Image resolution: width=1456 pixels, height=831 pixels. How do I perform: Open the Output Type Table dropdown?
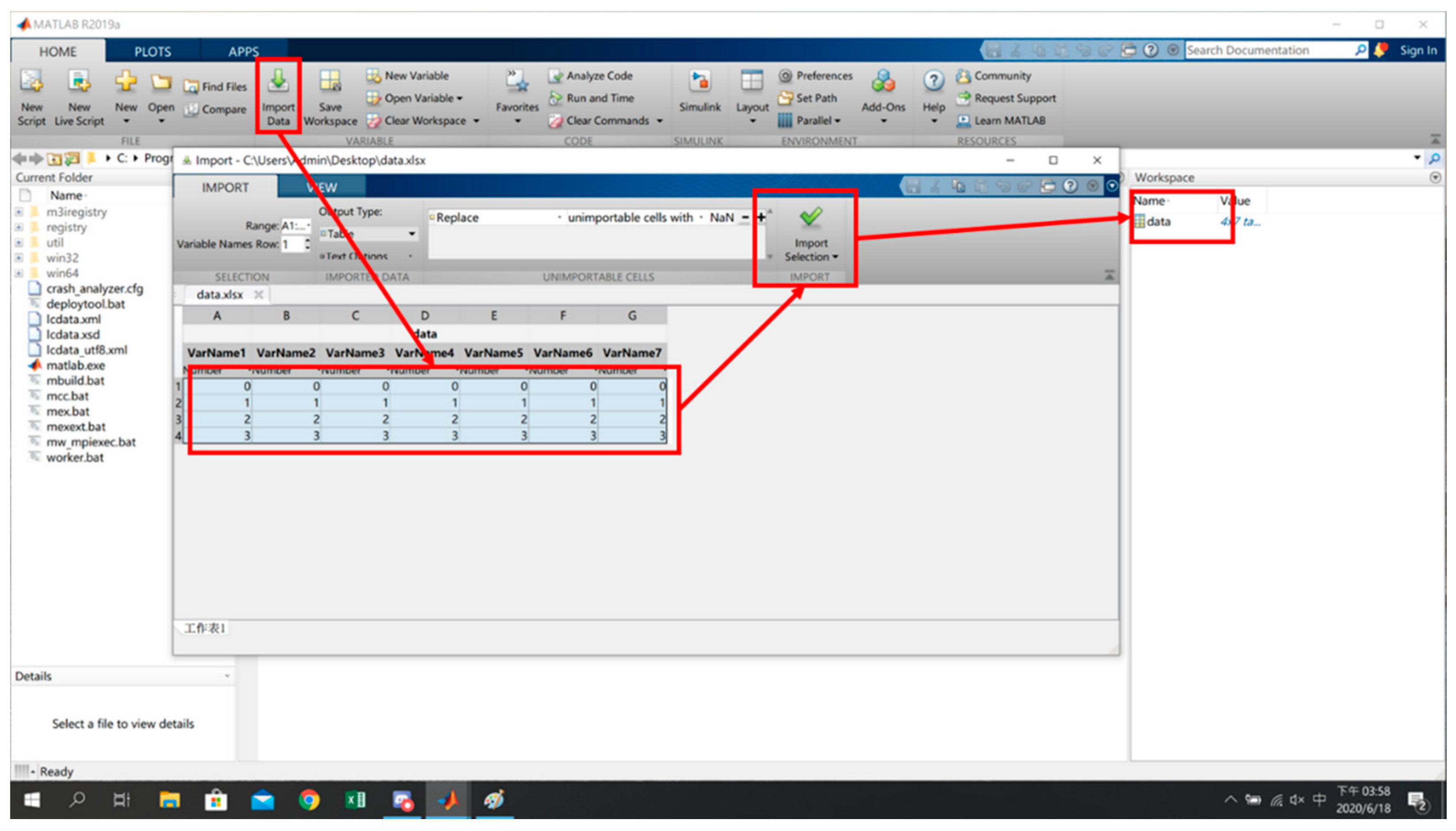pyautogui.click(x=411, y=234)
